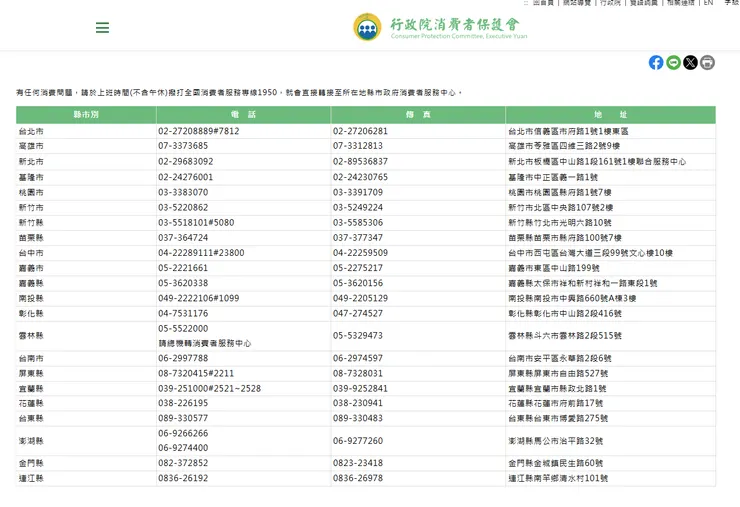Select the fax number 03-5585306
The height and width of the screenshot is (507, 740).
click(358, 223)
